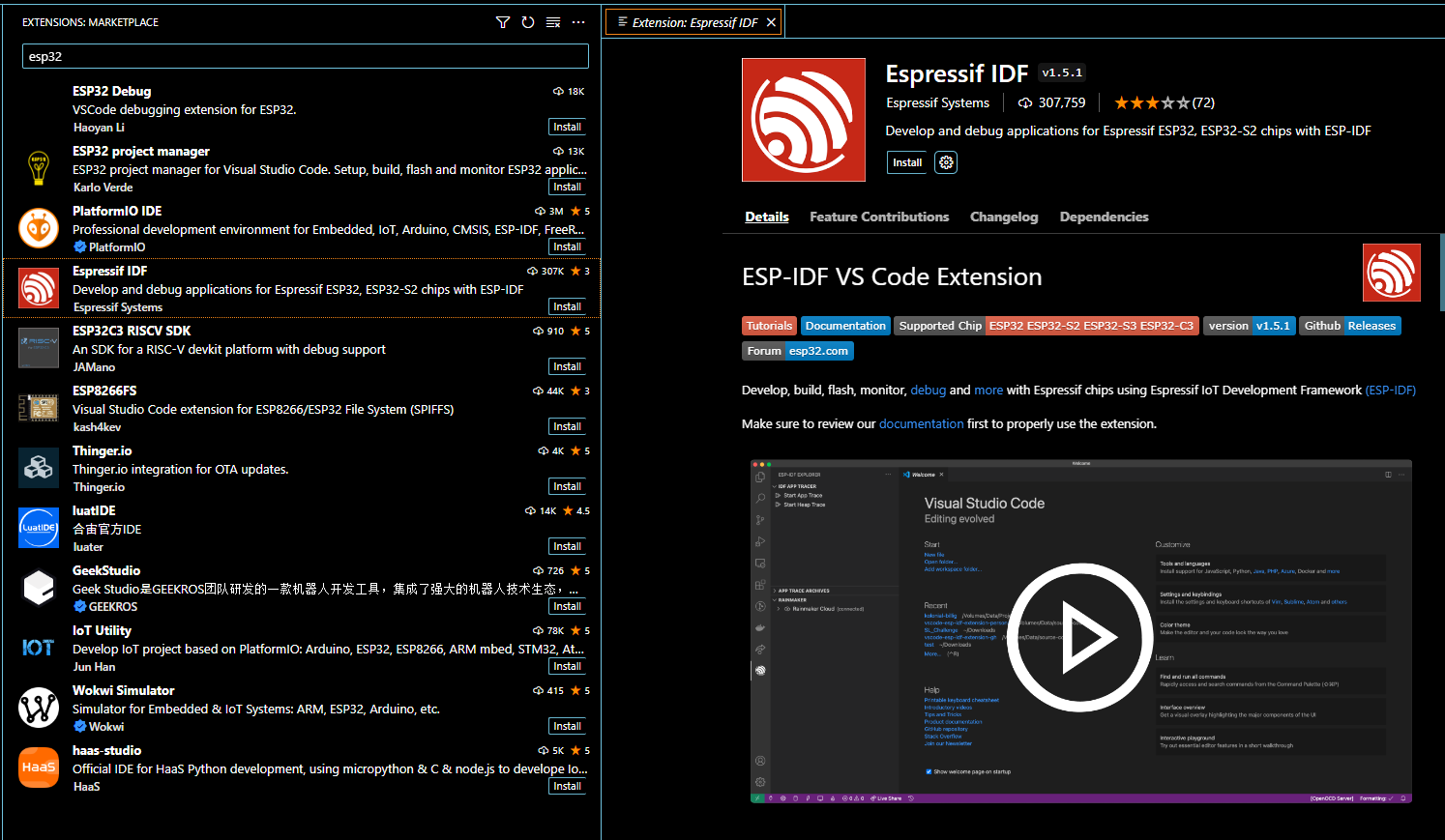1445x840 pixels.
Task: Select the ESP8266FS chip icon
Action: pyautogui.click(x=39, y=408)
